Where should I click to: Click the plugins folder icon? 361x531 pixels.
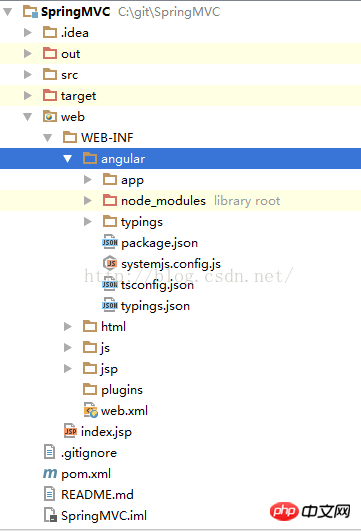pyautogui.click(x=90, y=389)
